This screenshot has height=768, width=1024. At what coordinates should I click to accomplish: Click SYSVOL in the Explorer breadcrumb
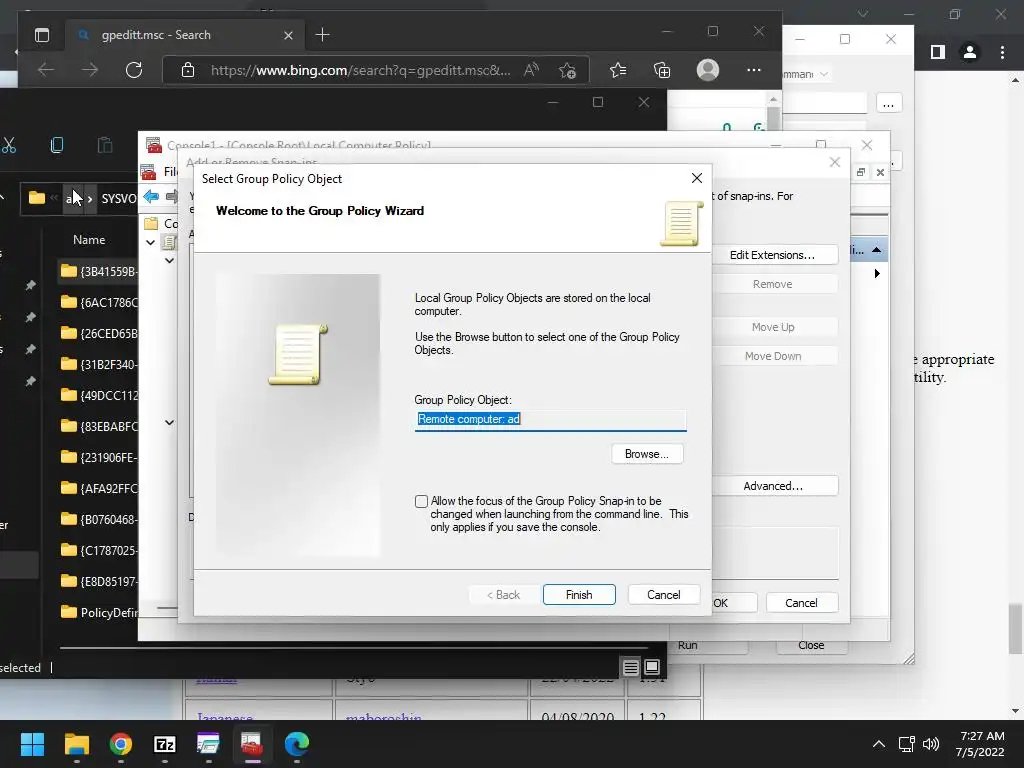119,199
